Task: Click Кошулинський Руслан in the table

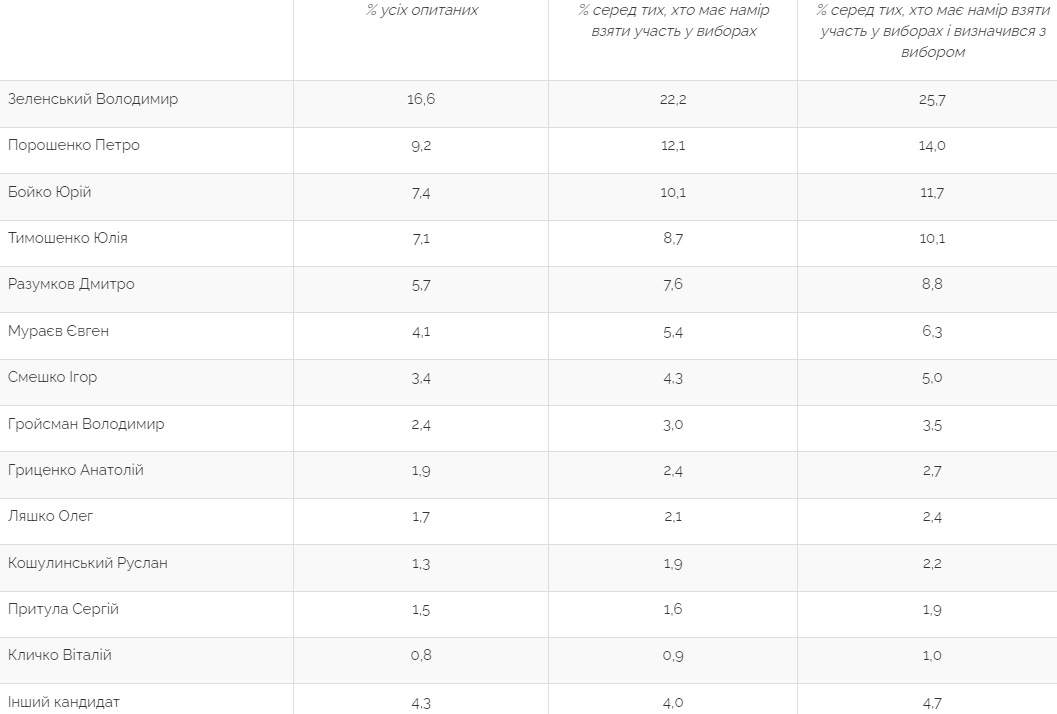Action: coord(88,563)
